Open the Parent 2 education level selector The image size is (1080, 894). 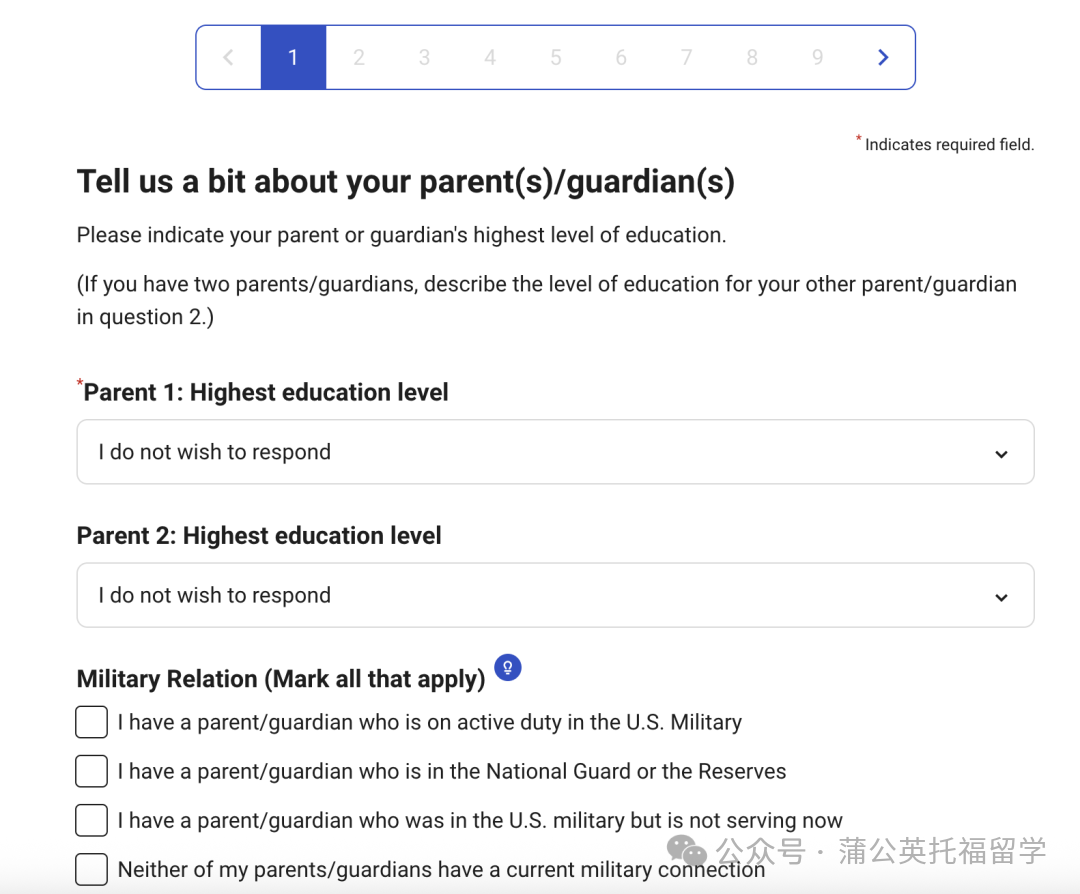coord(555,595)
